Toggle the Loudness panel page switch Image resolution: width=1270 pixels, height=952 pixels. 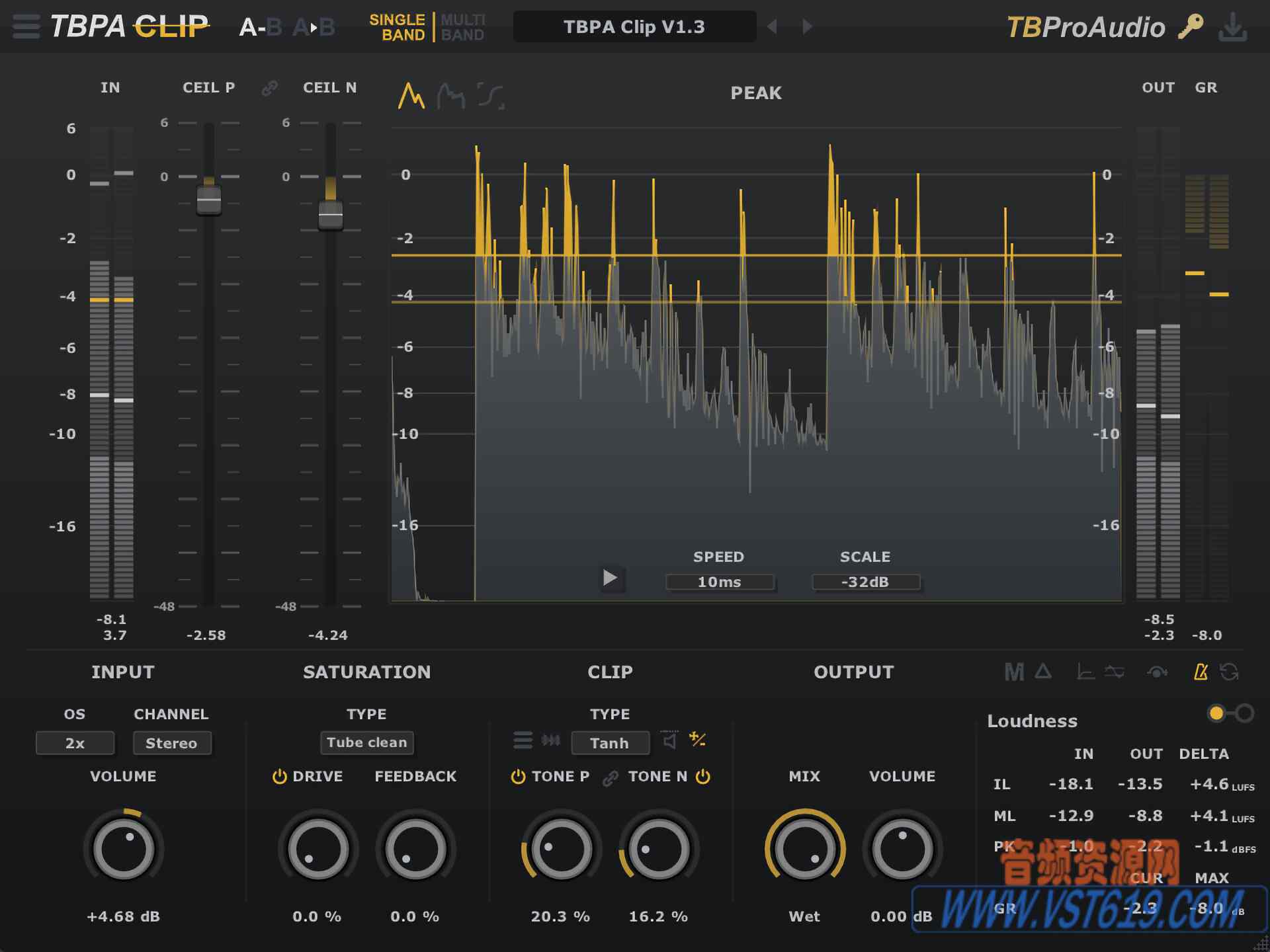[1230, 713]
